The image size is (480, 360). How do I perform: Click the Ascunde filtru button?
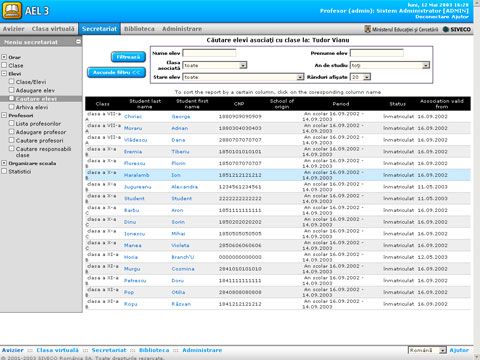click(x=116, y=72)
